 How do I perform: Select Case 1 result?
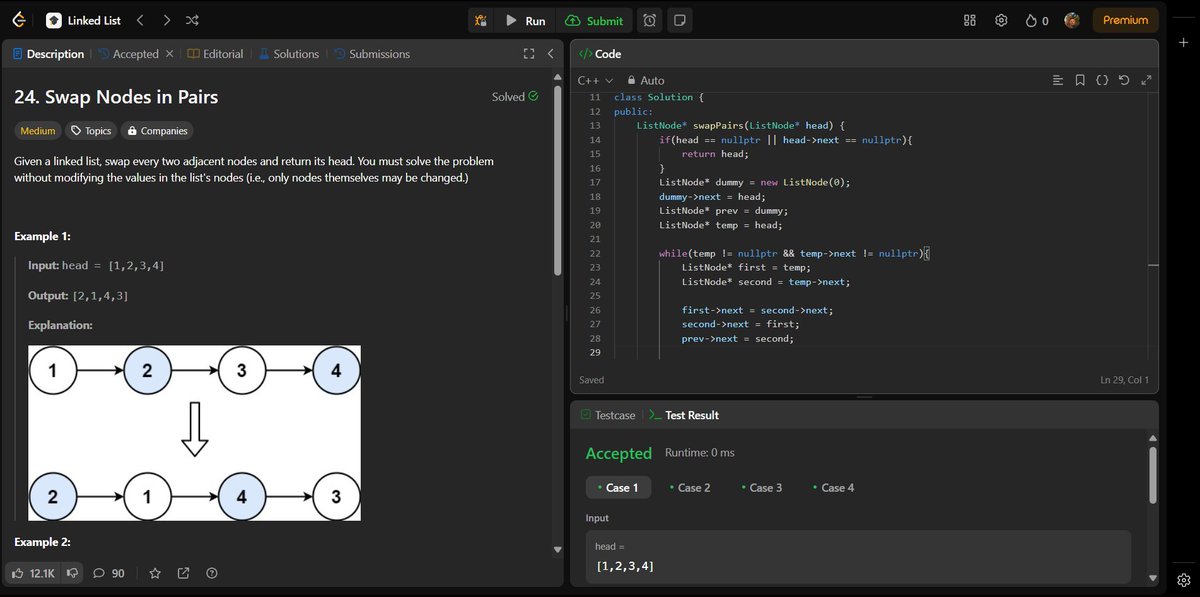[619, 487]
